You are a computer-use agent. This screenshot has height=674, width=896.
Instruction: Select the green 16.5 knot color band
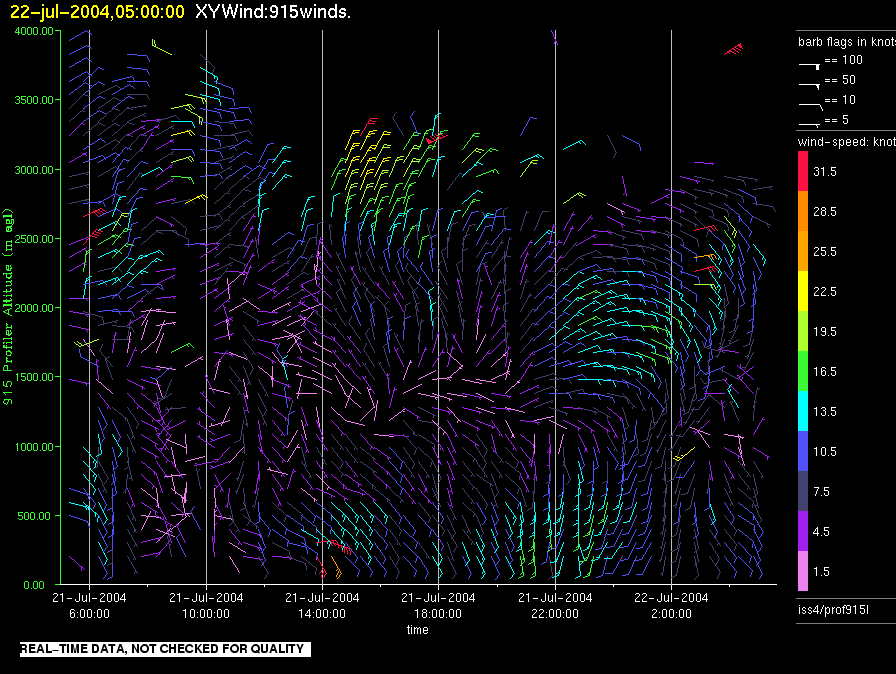point(803,371)
